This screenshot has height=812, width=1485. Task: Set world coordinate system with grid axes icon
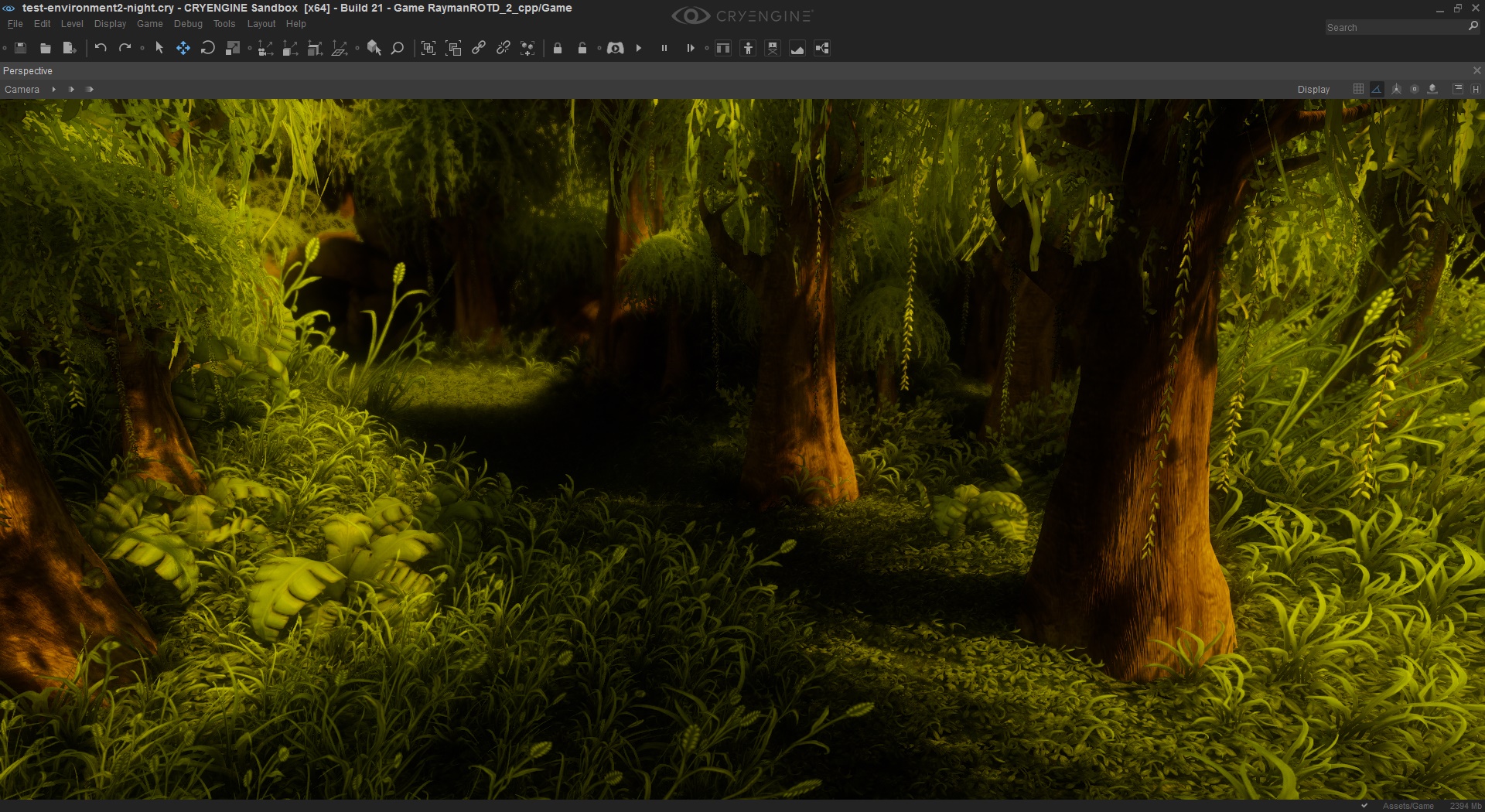point(340,49)
